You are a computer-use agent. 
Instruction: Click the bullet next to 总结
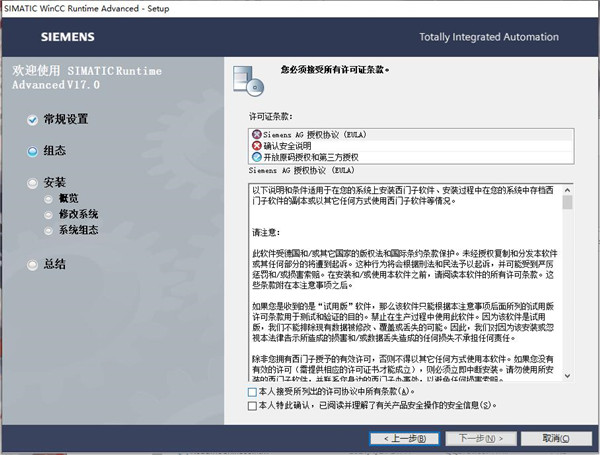coord(33,265)
